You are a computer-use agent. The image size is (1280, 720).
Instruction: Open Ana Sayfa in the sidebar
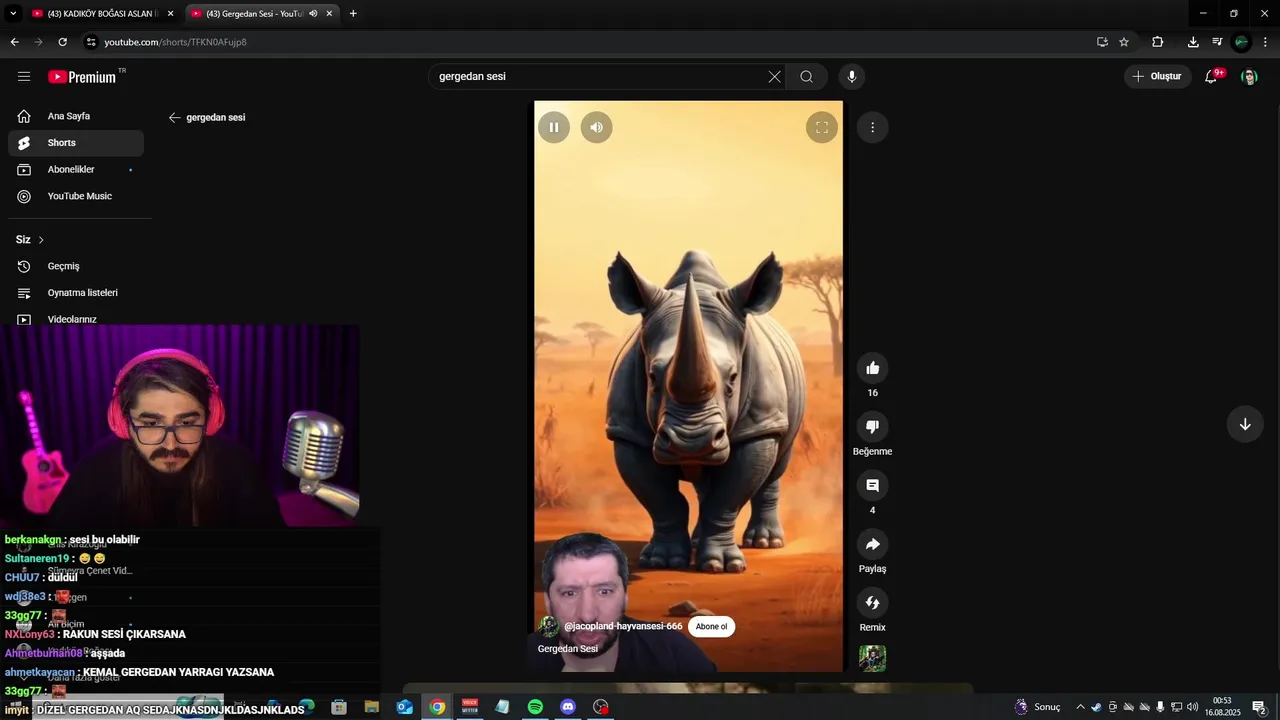[x=76, y=116]
